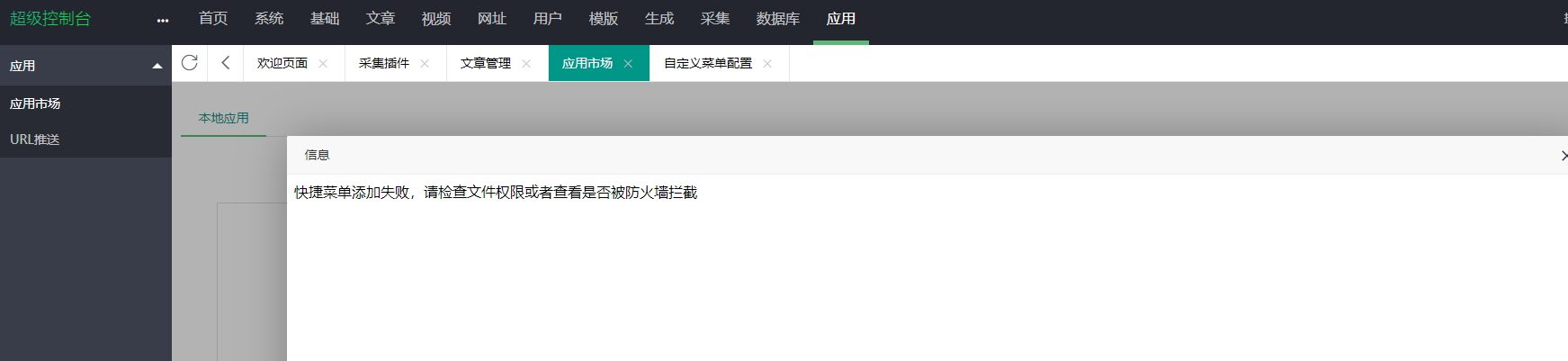
Task: Open URL推送 in the sidebar
Action: point(35,140)
